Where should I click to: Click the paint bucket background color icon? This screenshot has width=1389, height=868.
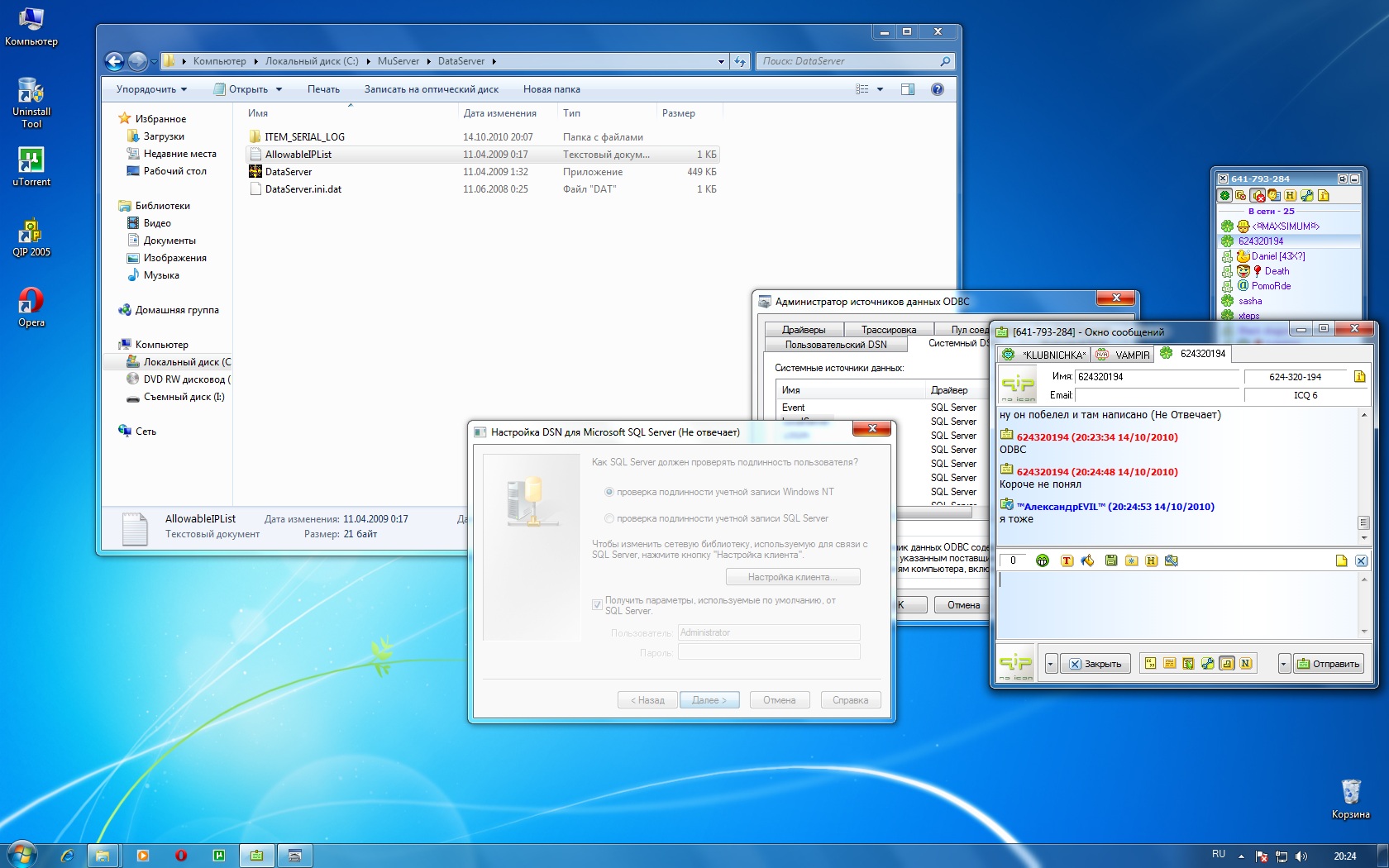coord(1087,560)
